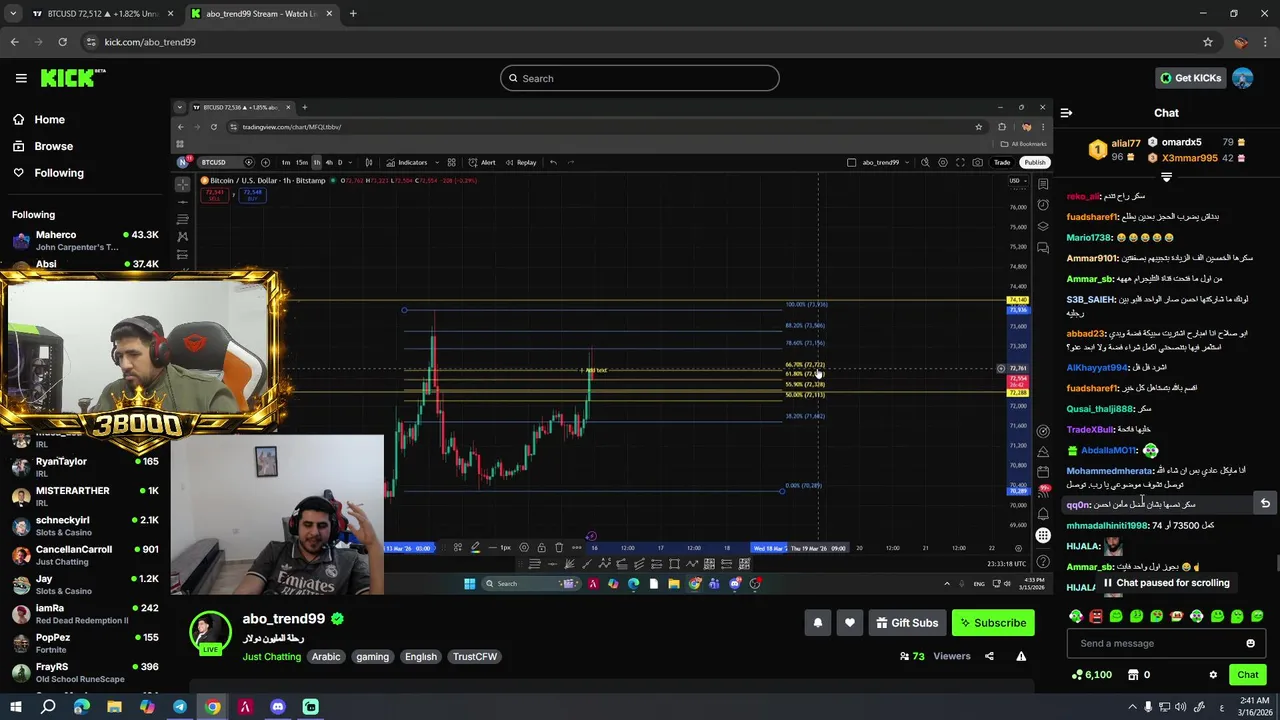Report the stream warning icon
The height and width of the screenshot is (720, 1280).
[1021, 657]
